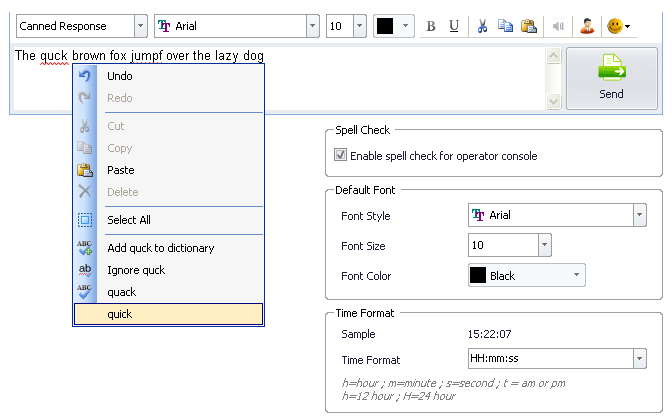Choose Undo from the context menu

click(x=168, y=76)
